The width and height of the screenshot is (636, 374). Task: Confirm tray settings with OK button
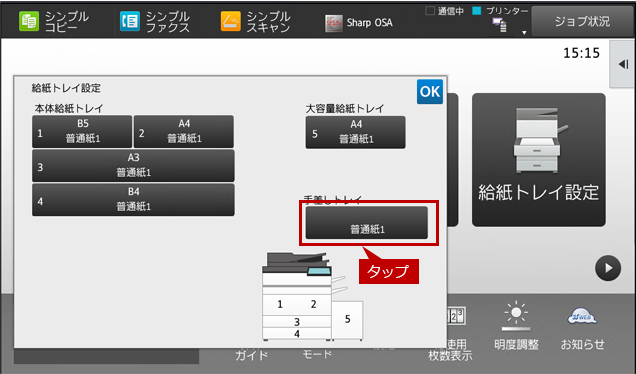[x=430, y=92]
